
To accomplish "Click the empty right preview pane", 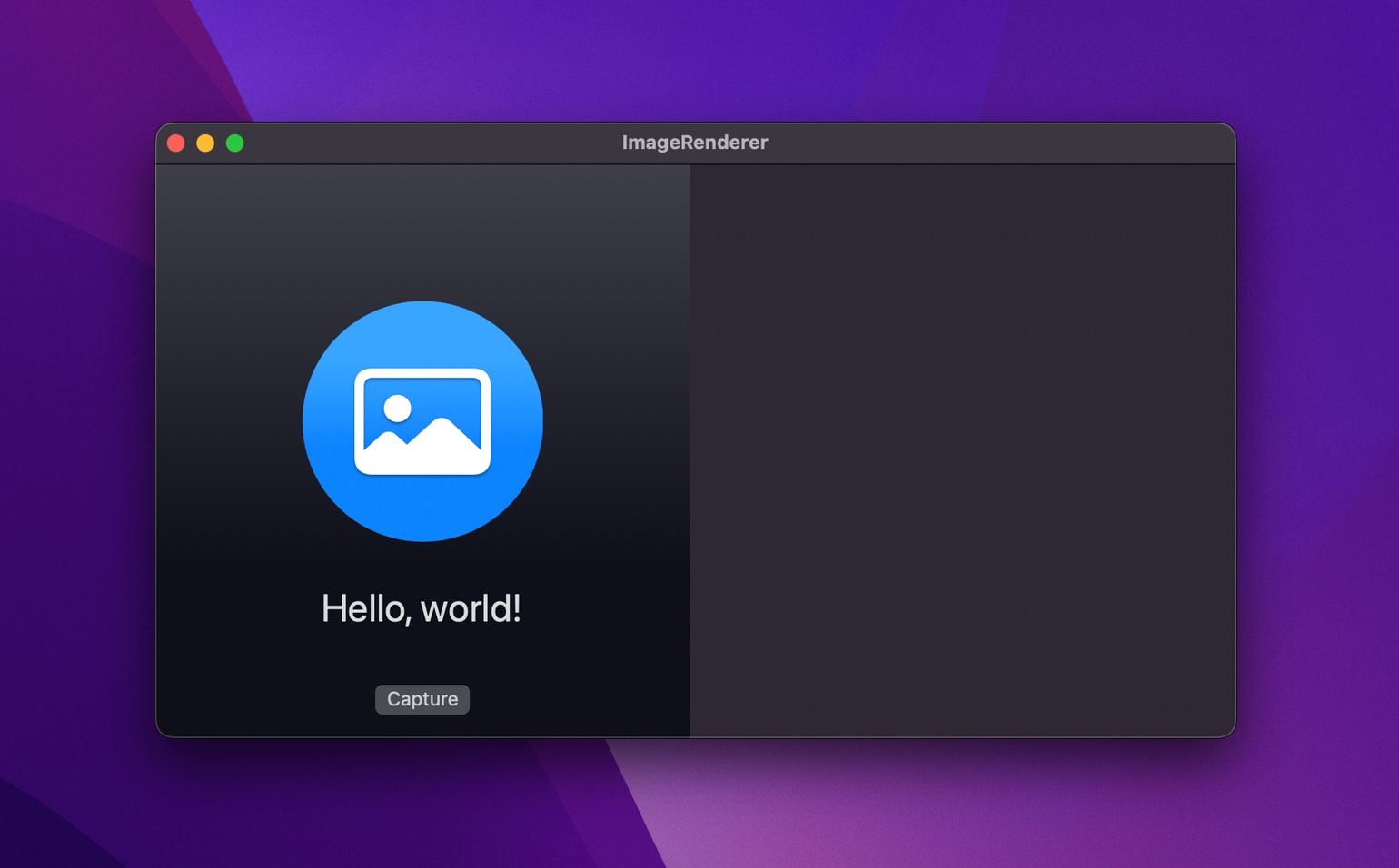I will pyautogui.click(x=962, y=450).
